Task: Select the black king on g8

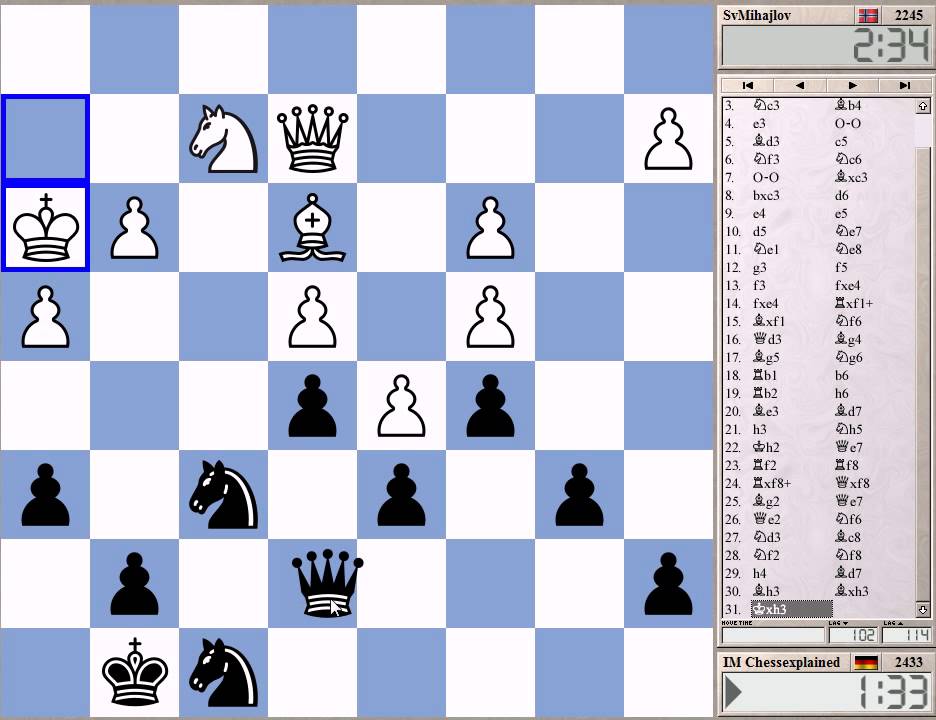Action: pyautogui.click(x=134, y=673)
